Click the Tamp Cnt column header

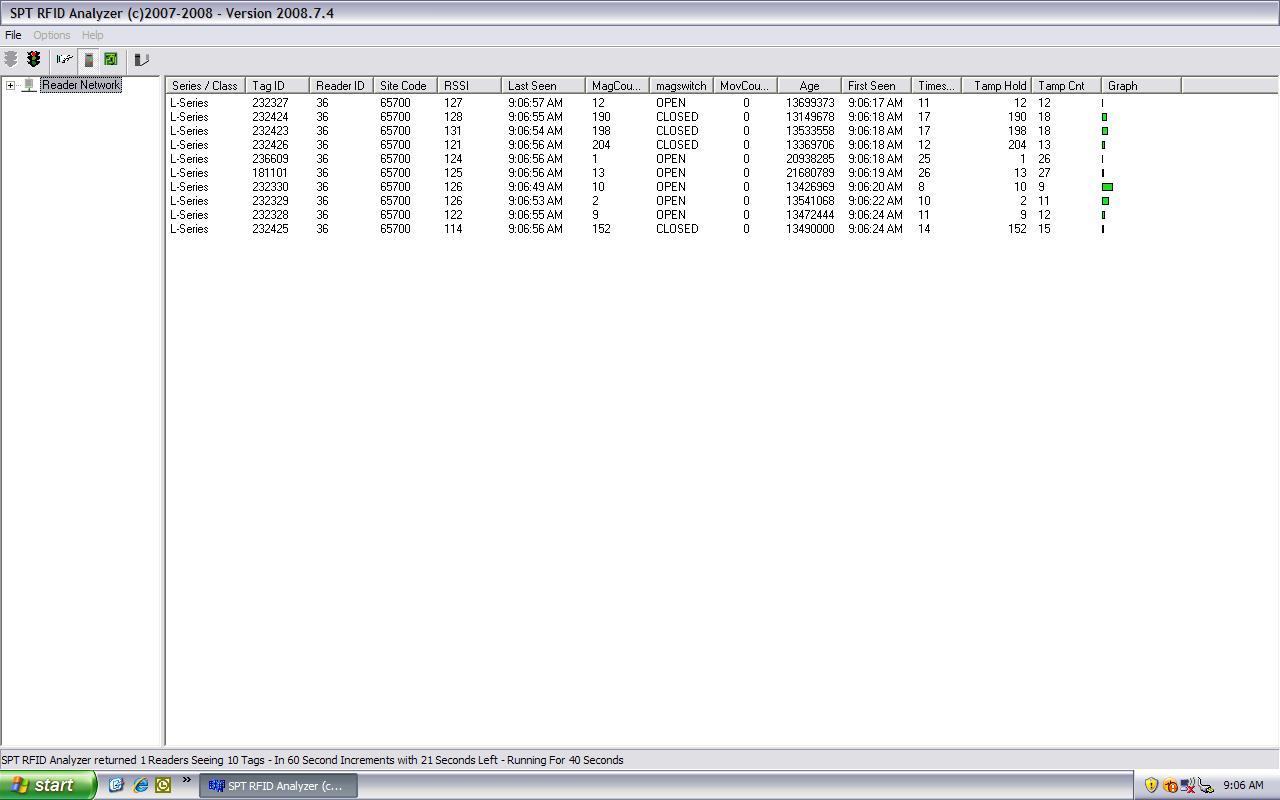point(1066,86)
